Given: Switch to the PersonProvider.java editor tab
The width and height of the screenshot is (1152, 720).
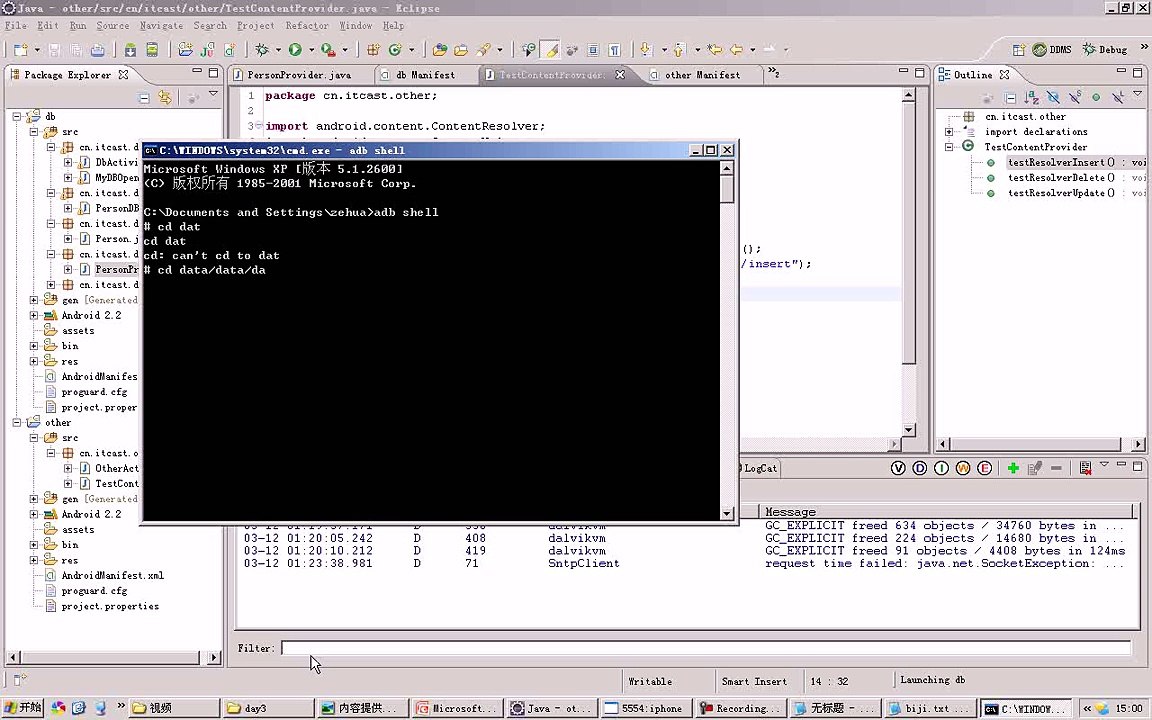Looking at the screenshot, I should pyautogui.click(x=300, y=75).
